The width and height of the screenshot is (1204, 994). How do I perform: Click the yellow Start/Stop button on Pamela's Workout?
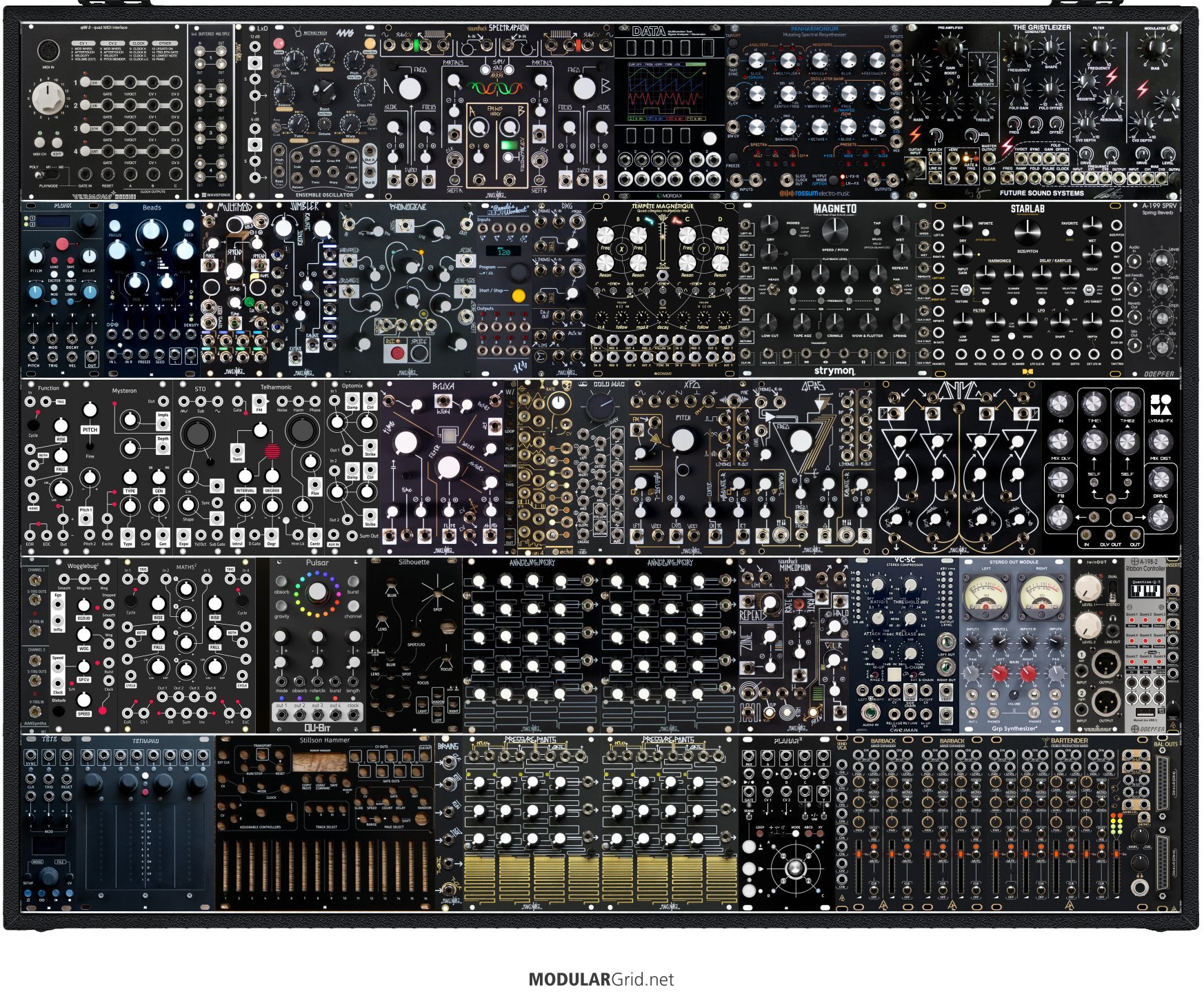(519, 296)
